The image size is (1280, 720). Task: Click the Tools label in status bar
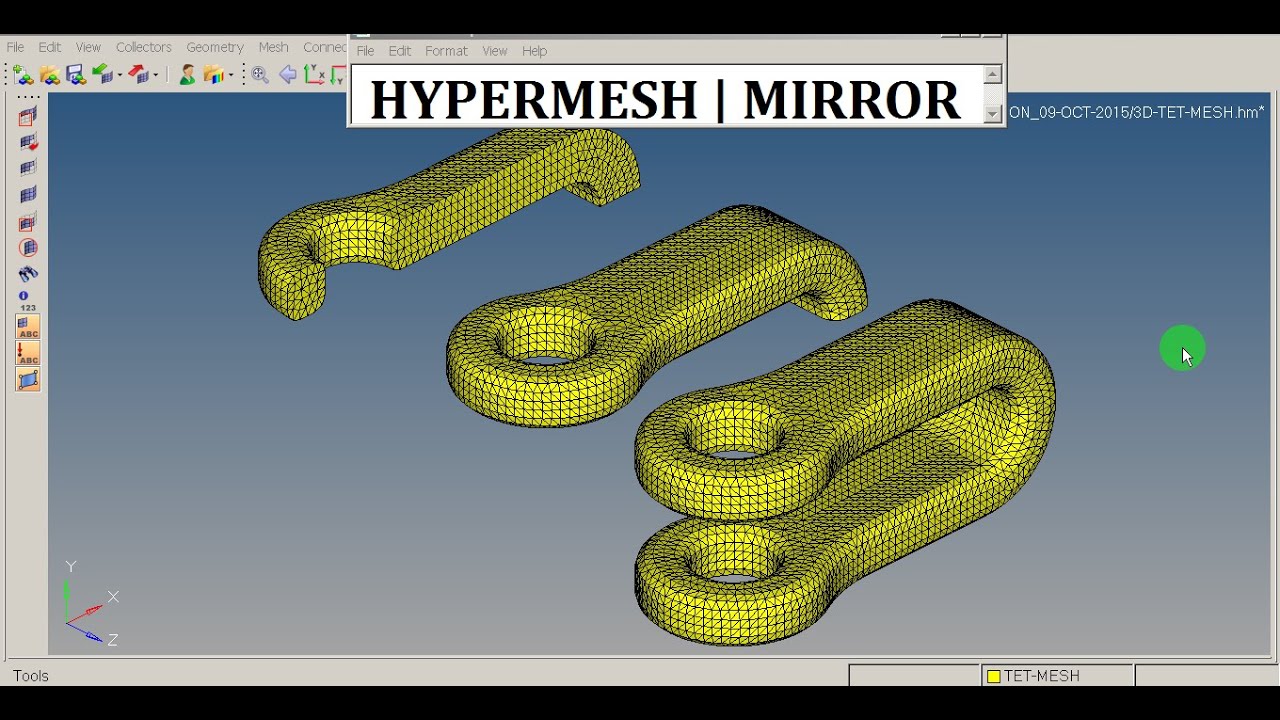pos(31,676)
